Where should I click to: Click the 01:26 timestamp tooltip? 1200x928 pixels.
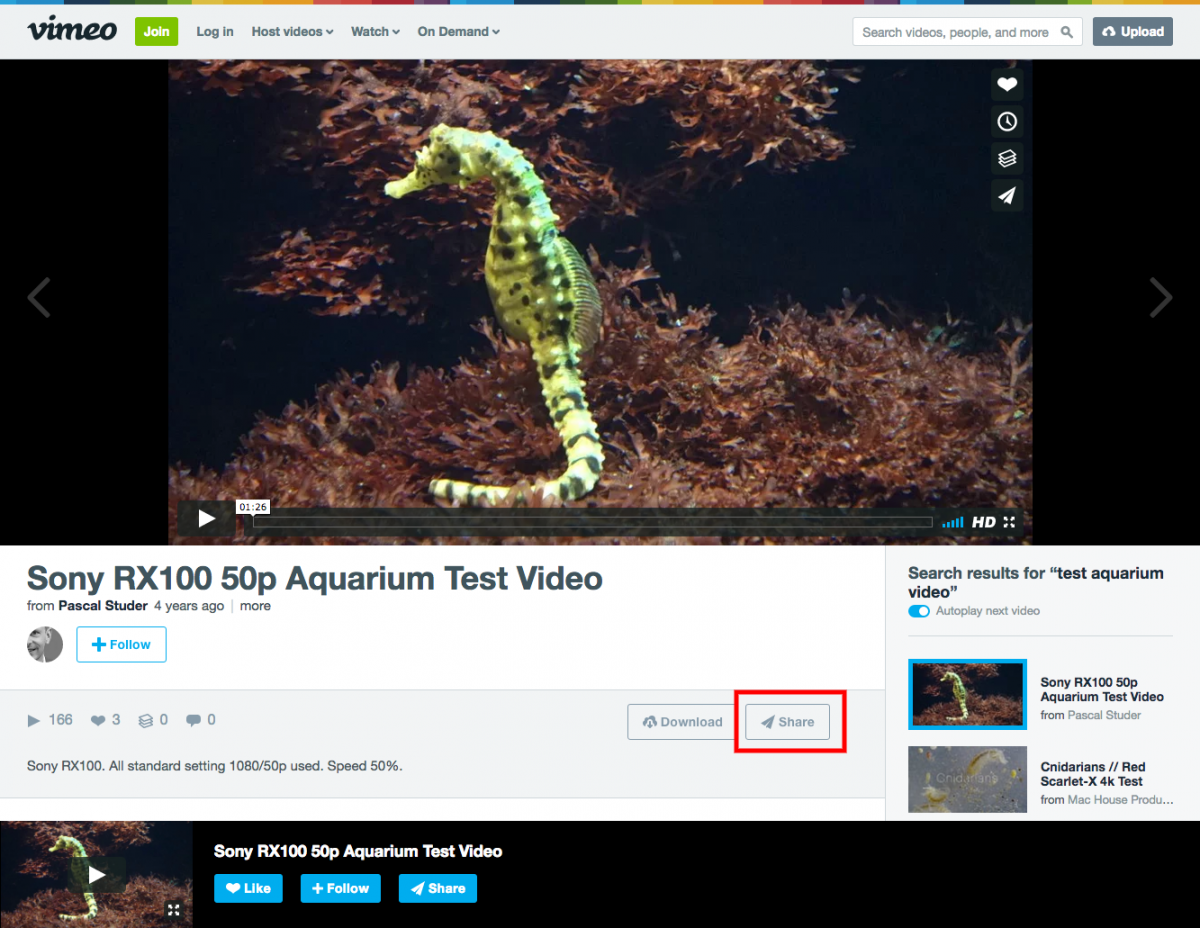point(253,507)
